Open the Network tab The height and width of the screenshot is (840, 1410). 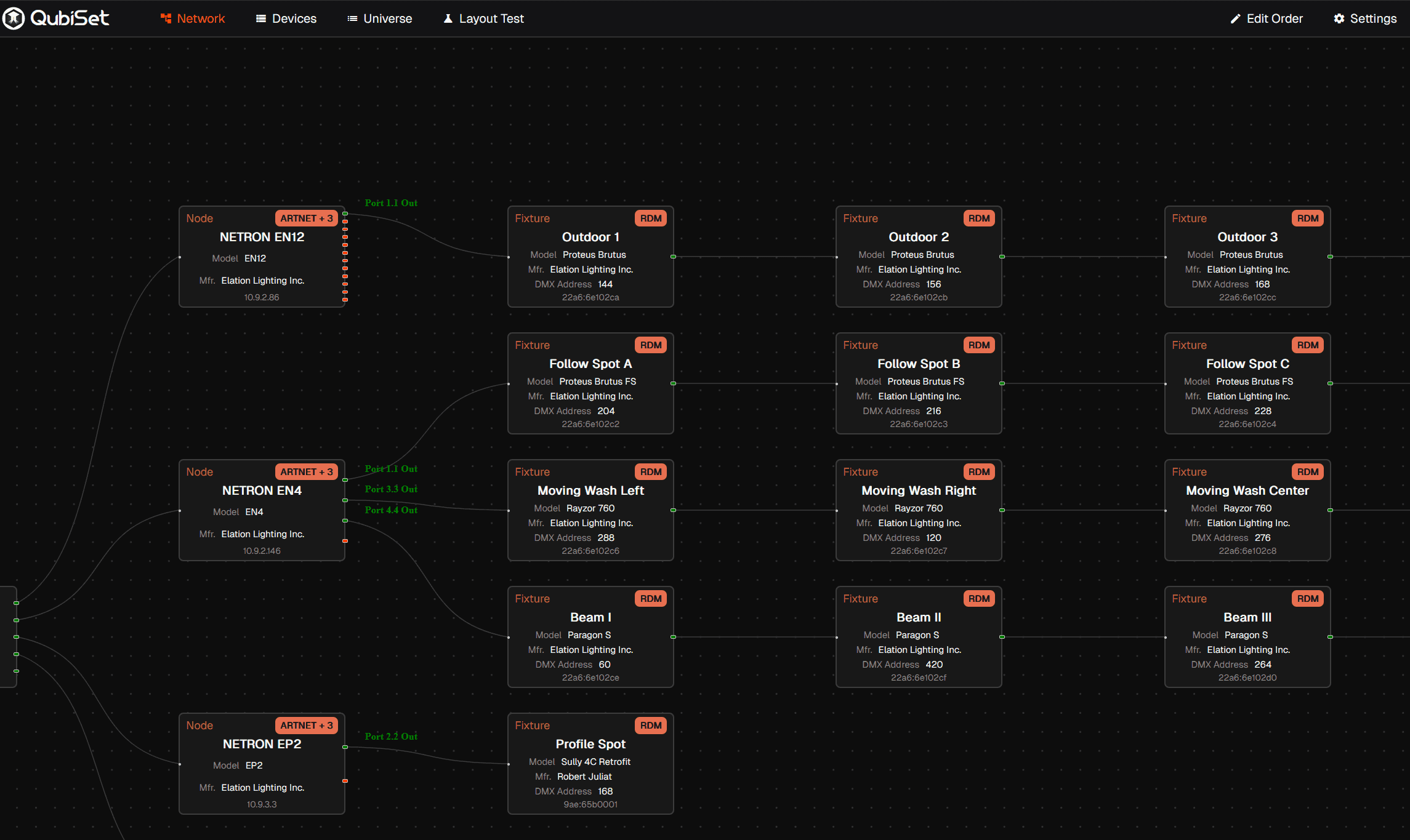pyautogui.click(x=193, y=18)
